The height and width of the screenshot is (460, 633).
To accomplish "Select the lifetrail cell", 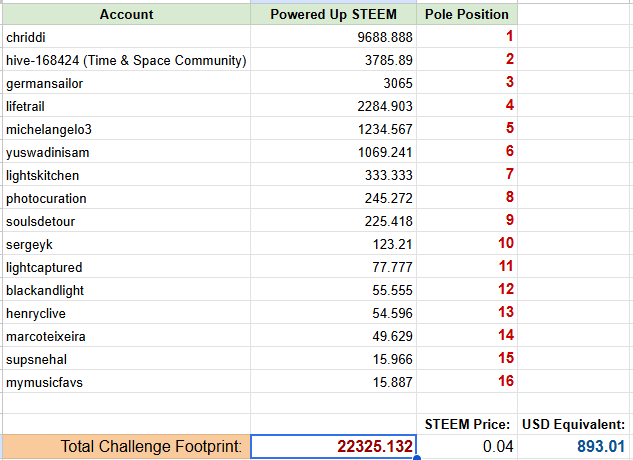I will coord(126,106).
